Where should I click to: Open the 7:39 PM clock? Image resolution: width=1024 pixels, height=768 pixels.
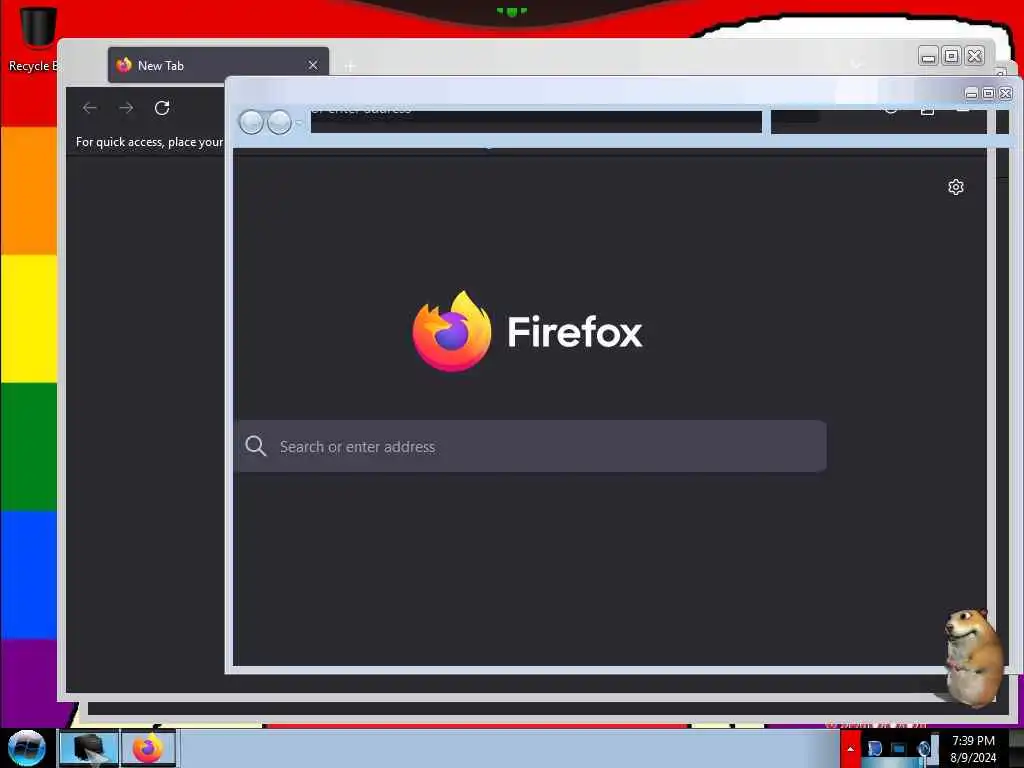[973, 749]
